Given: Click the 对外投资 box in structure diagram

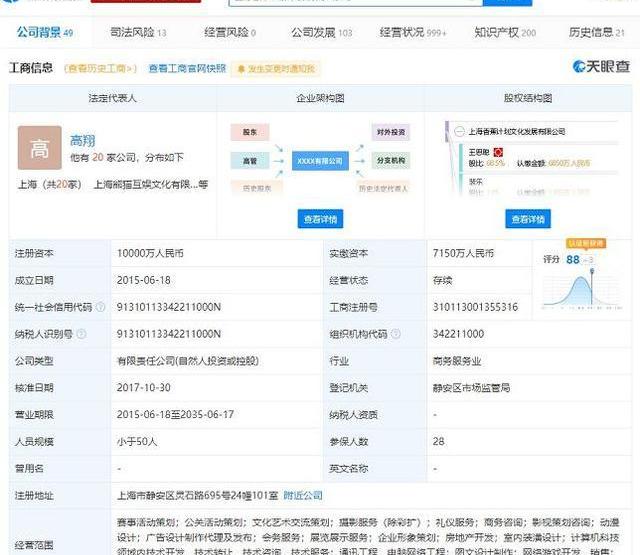Looking at the screenshot, I should click(x=391, y=132).
